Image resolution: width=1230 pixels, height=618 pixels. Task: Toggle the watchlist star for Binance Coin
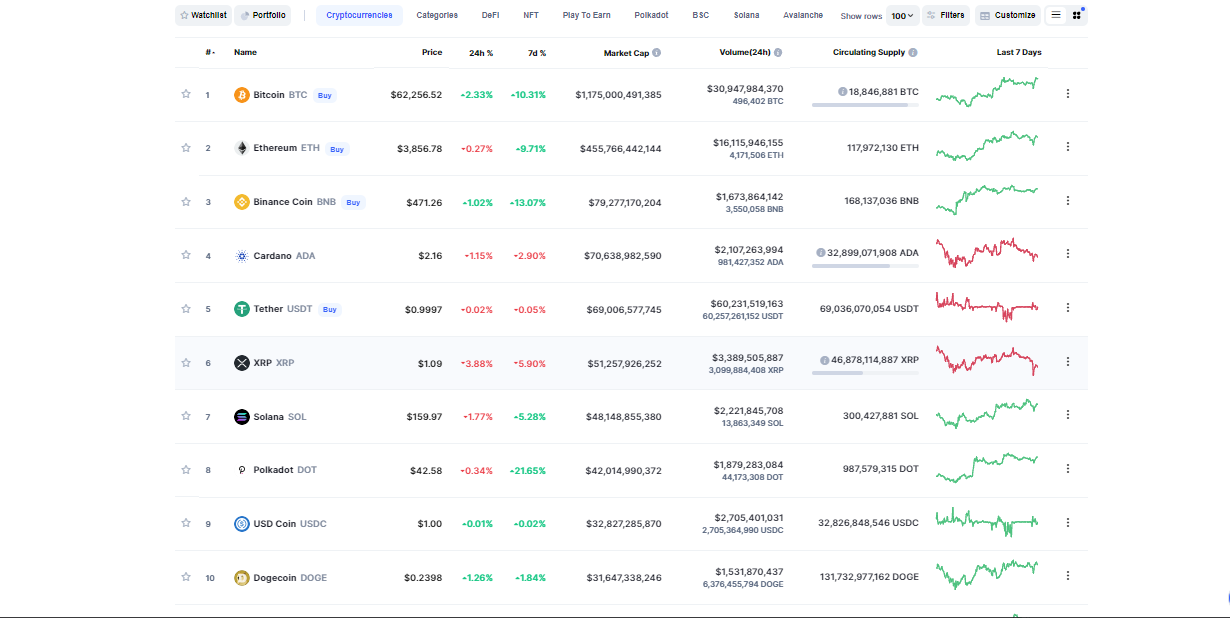click(x=186, y=201)
